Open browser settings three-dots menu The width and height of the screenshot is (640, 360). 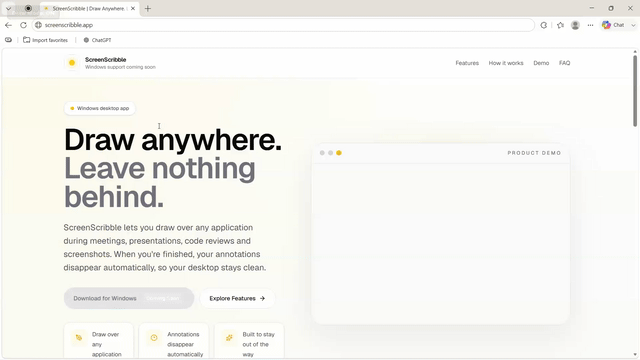coord(590,25)
